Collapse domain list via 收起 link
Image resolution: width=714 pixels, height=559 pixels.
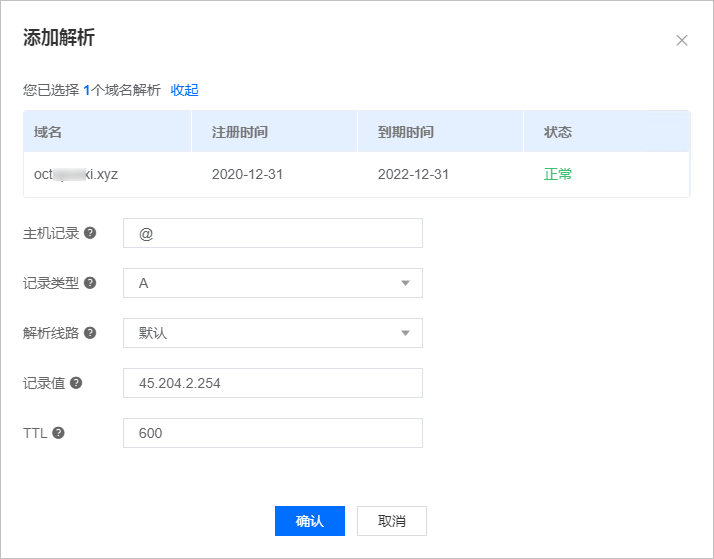click(184, 90)
